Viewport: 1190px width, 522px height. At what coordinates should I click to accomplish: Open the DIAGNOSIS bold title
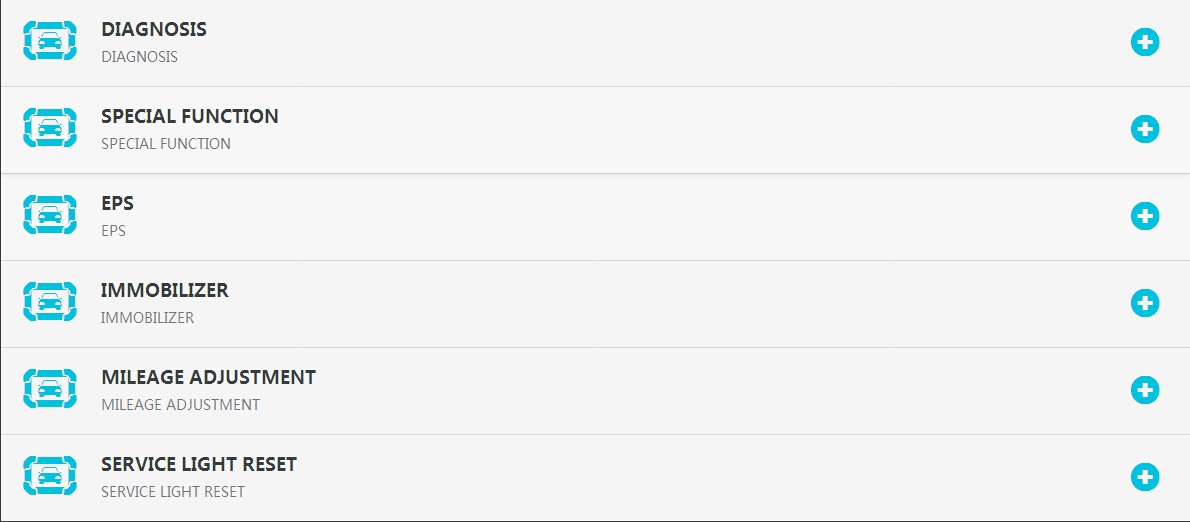pyautogui.click(x=154, y=30)
